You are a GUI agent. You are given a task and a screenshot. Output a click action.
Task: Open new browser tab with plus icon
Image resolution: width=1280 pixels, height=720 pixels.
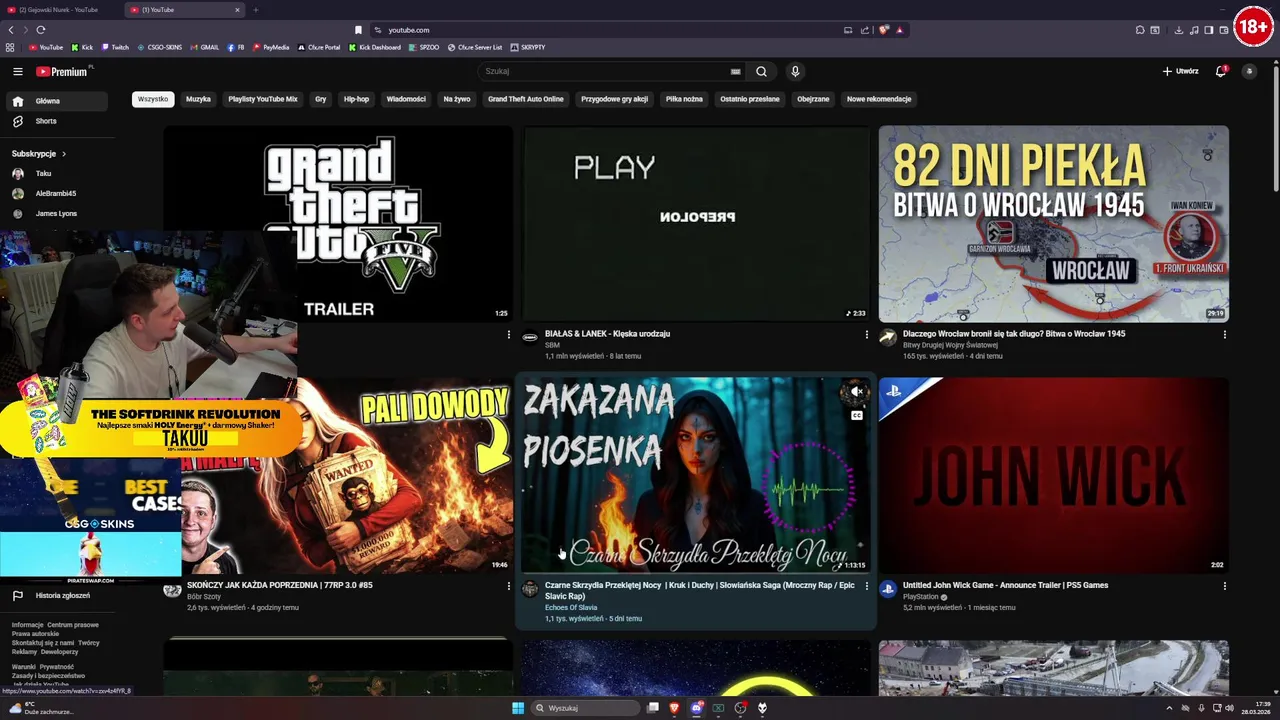[255, 10]
